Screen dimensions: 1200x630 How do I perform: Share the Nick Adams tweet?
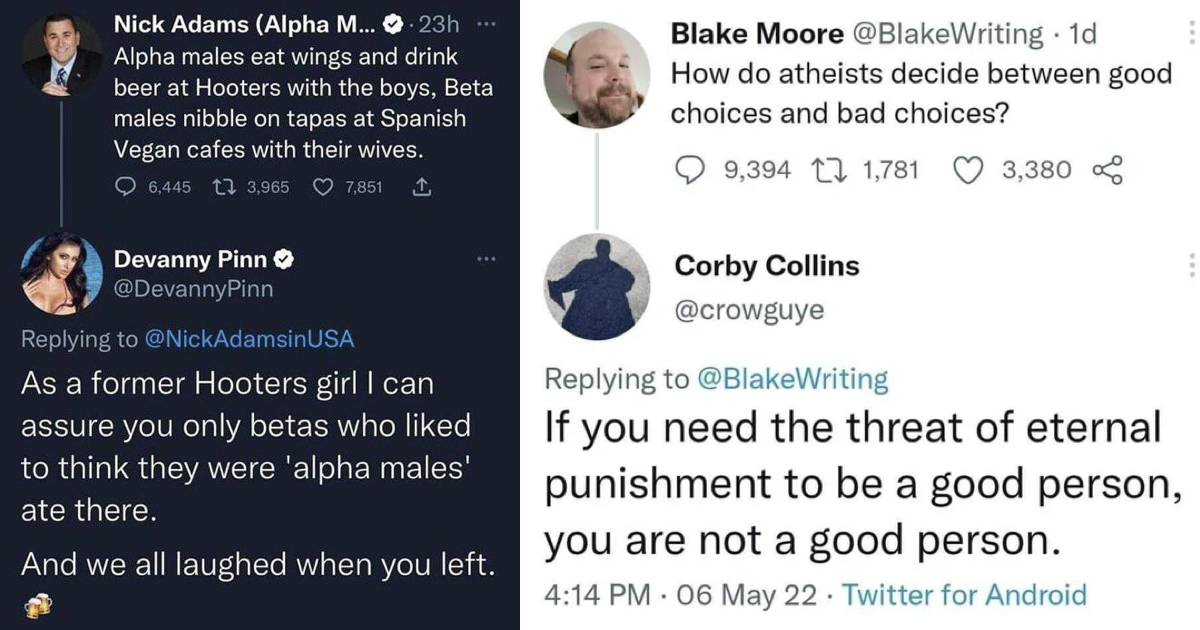click(421, 187)
